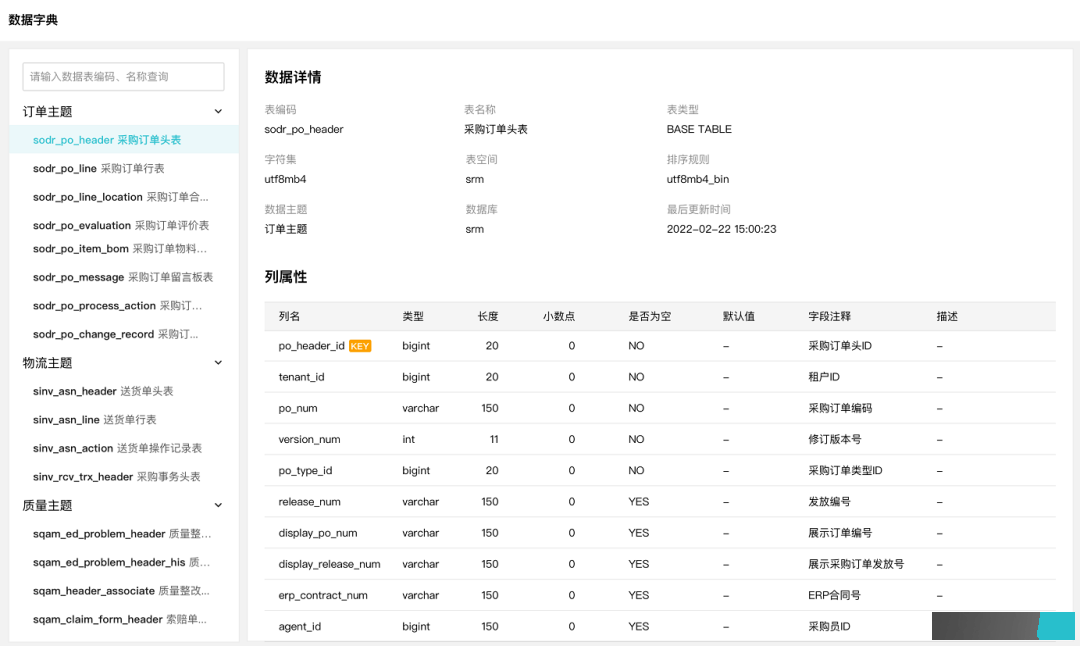Open the sodr_po_process_action table entry
This screenshot has width=1080, height=646.
pos(117,306)
